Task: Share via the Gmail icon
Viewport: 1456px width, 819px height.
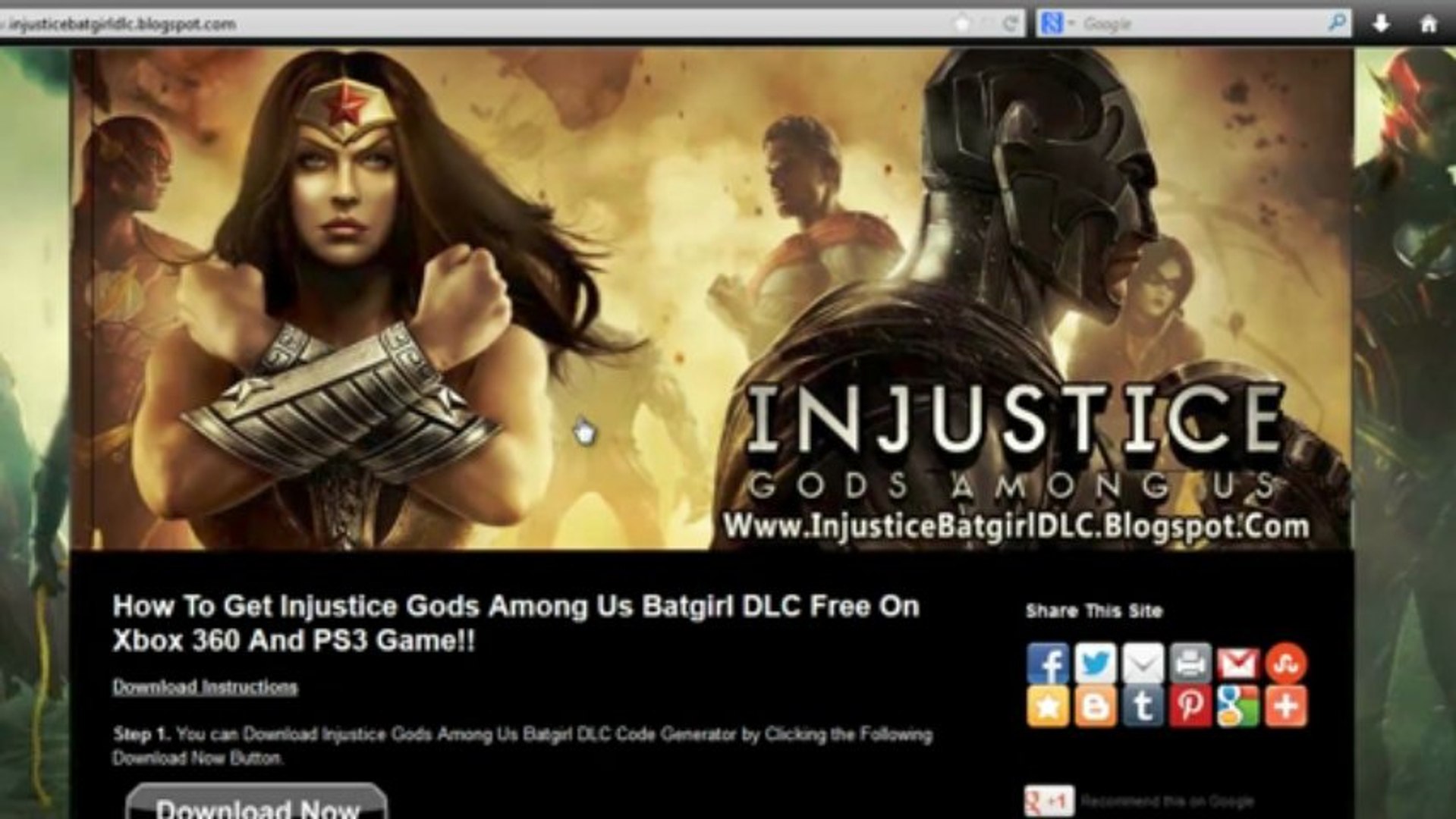Action: pyautogui.click(x=1238, y=663)
